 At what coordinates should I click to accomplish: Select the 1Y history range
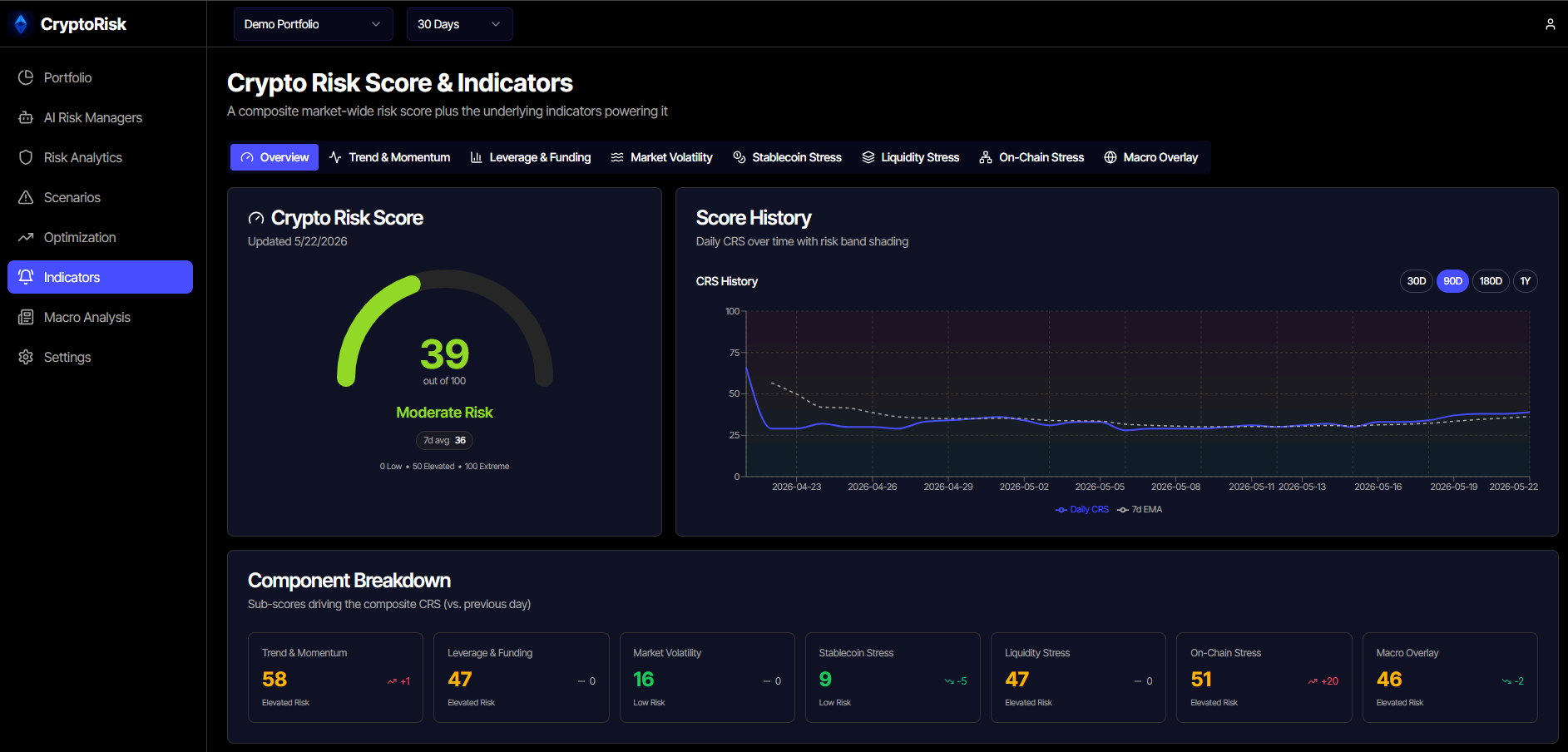coord(1525,281)
